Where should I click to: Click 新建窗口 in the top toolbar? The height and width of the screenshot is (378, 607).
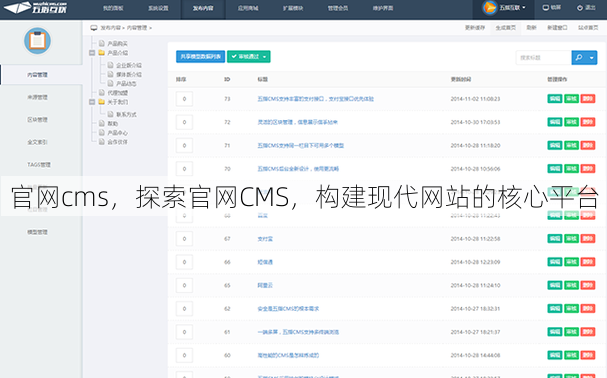click(x=557, y=27)
